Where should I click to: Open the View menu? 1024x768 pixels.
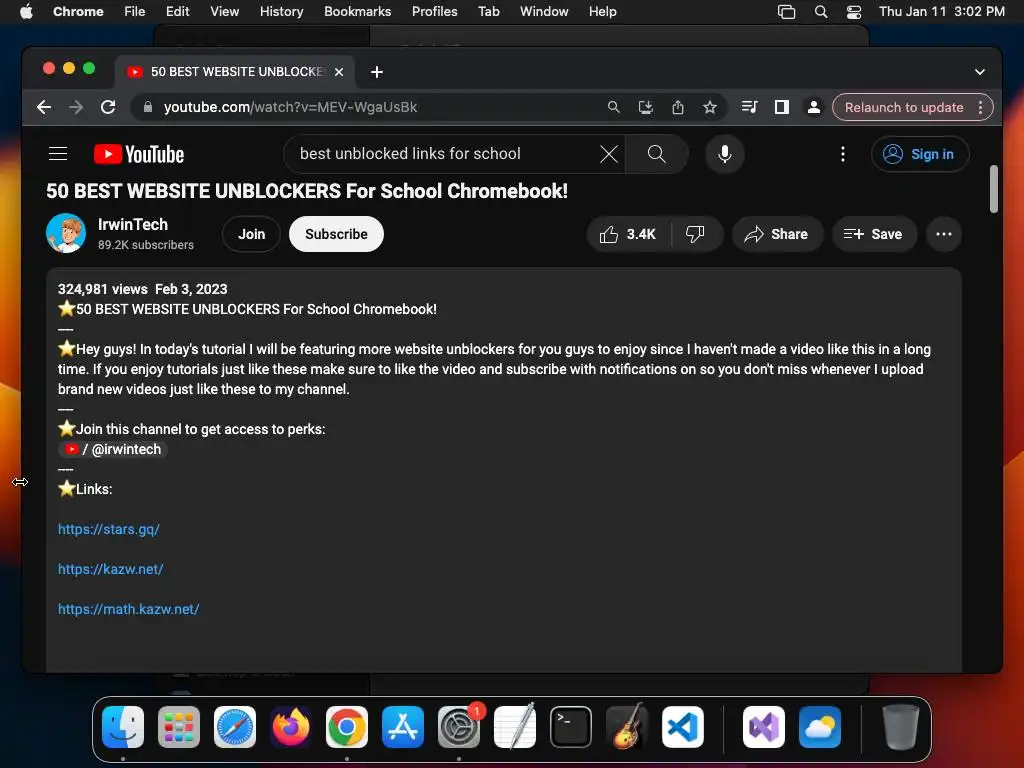click(224, 12)
